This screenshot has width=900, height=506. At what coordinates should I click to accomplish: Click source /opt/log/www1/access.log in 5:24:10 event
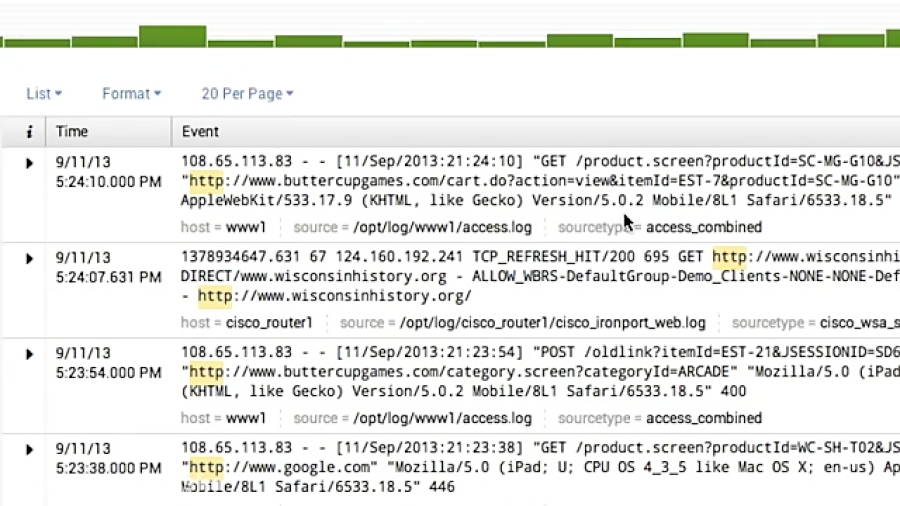tap(443, 227)
